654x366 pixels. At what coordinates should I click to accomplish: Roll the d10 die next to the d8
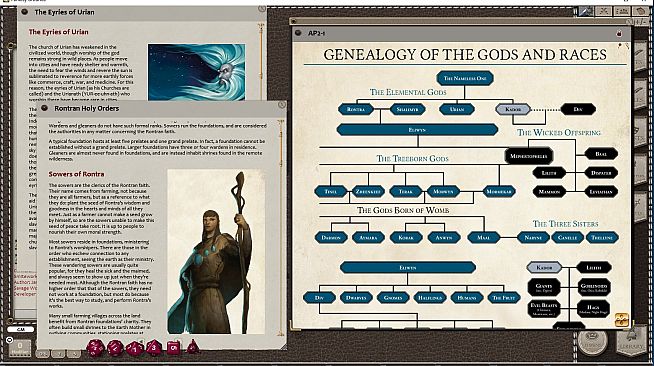[135, 348]
